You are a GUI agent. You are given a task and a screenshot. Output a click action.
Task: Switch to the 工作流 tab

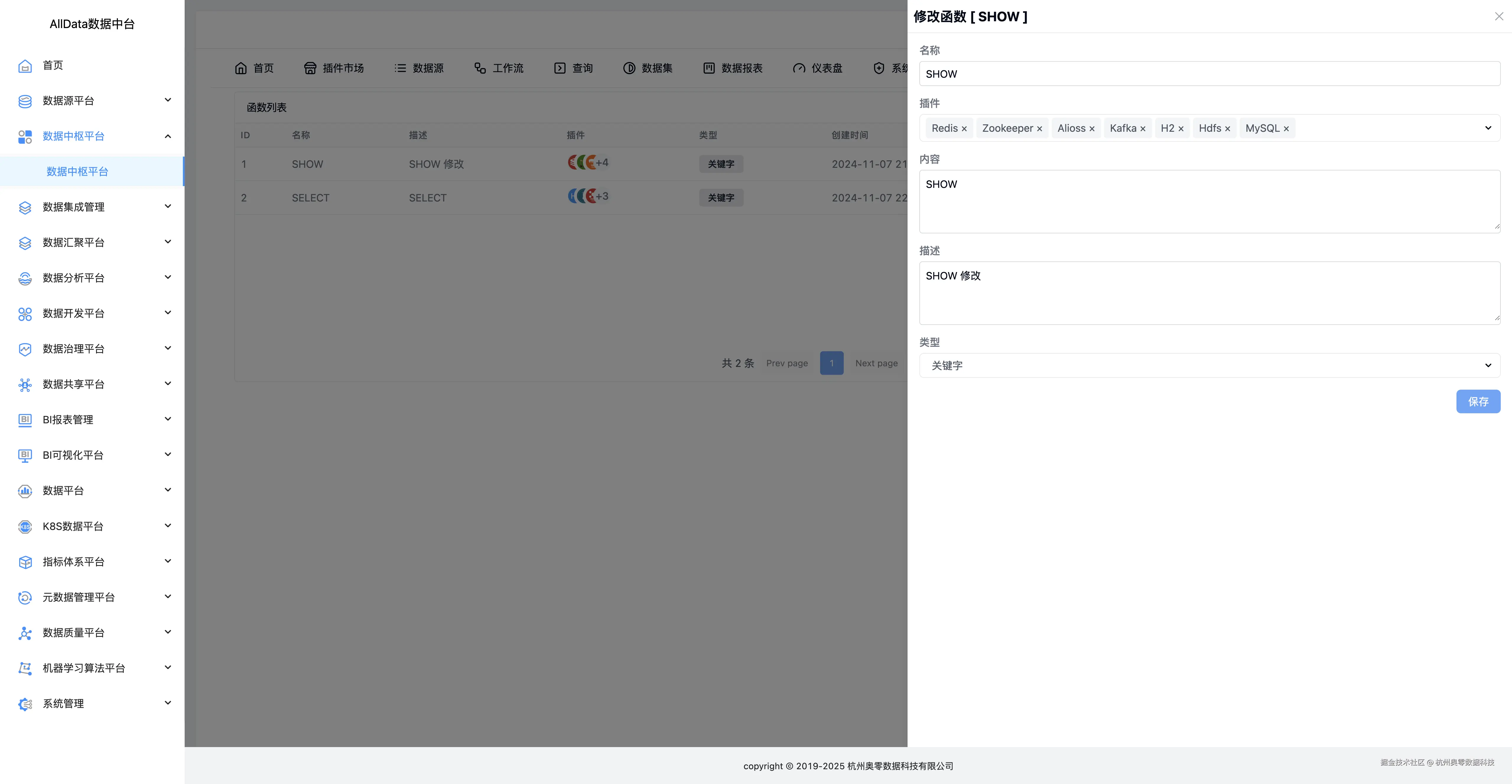click(x=498, y=68)
